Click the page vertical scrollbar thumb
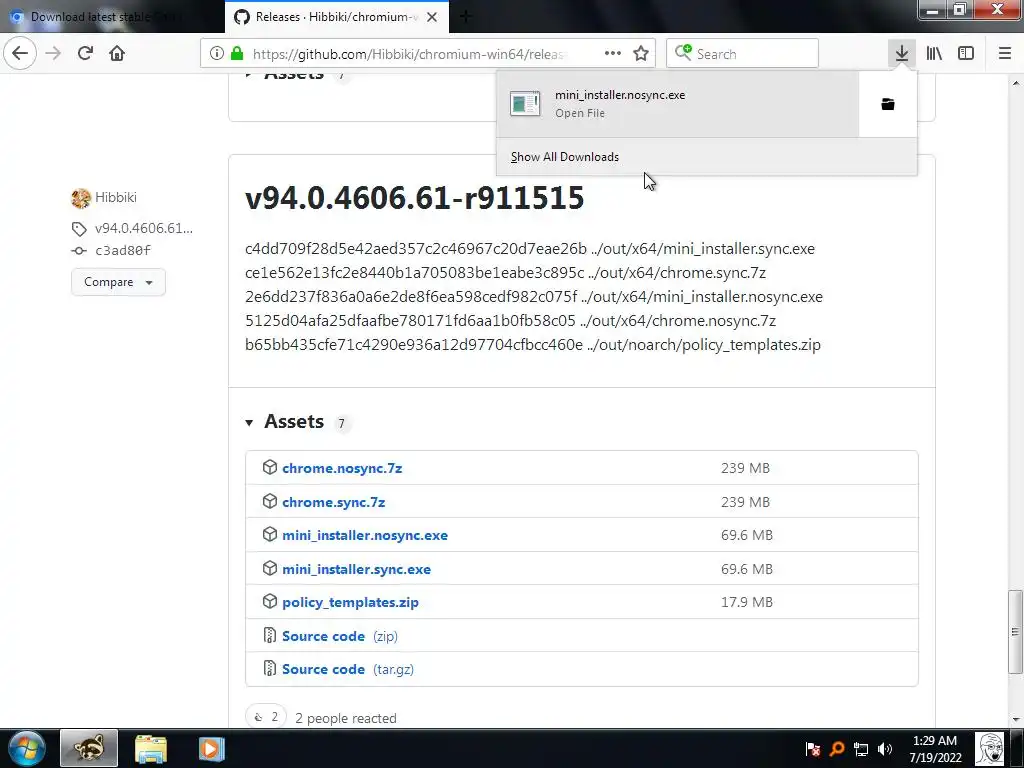This screenshot has height=768, width=1024. [x=1015, y=632]
